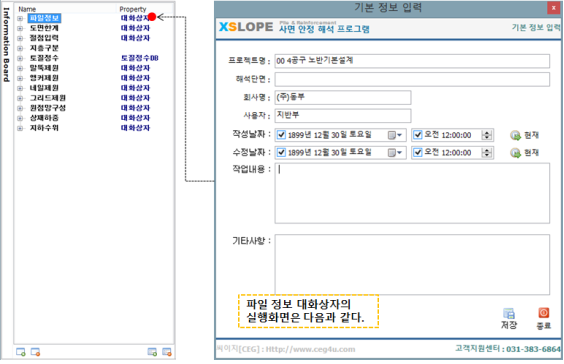The width and height of the screenshot is (564, 364).
Task: Toggle the 작성날짜 date checkbox
Action: (x=281, y=135)
